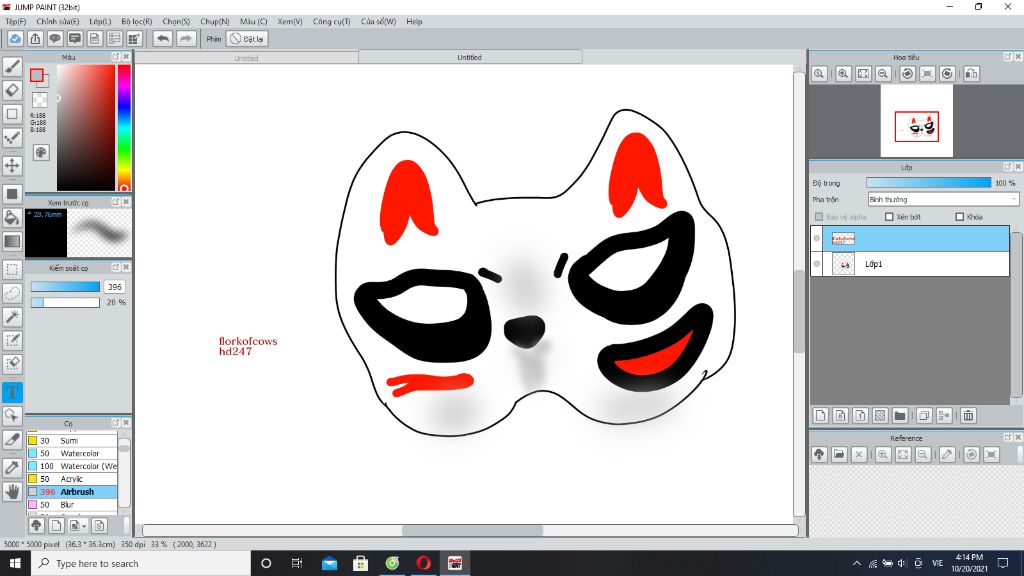
Task: Add a new layer in layer panel
Action: pos(821,415)
